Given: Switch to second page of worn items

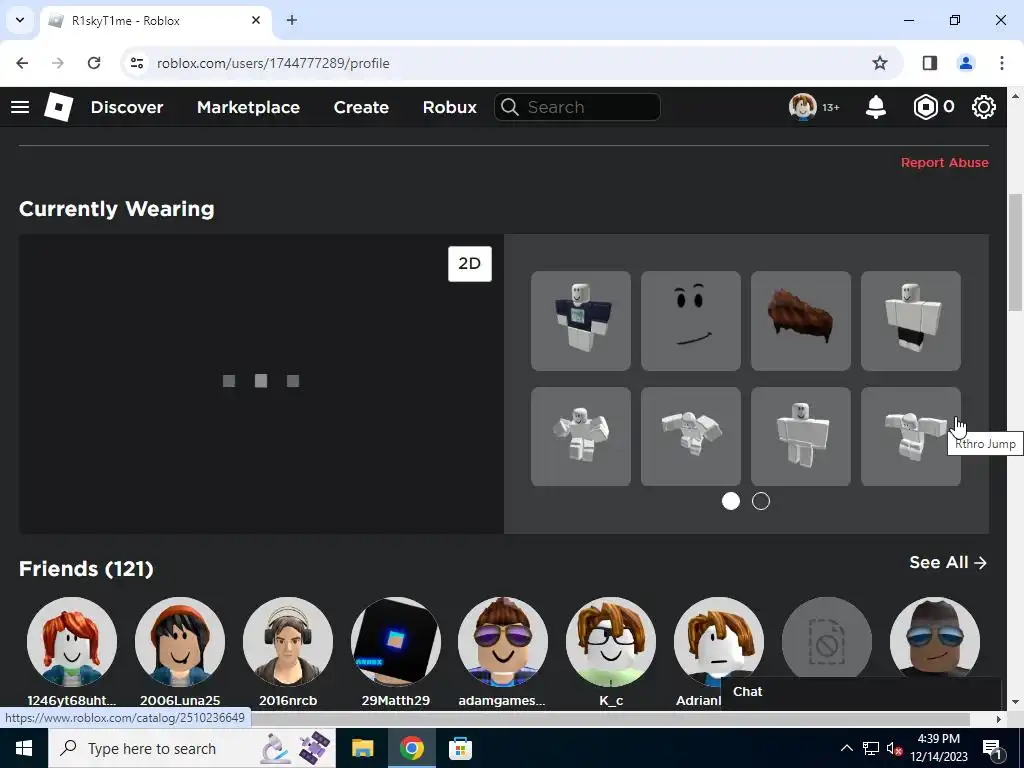Looking at the screenshot, I should click(x=761, y=501).
